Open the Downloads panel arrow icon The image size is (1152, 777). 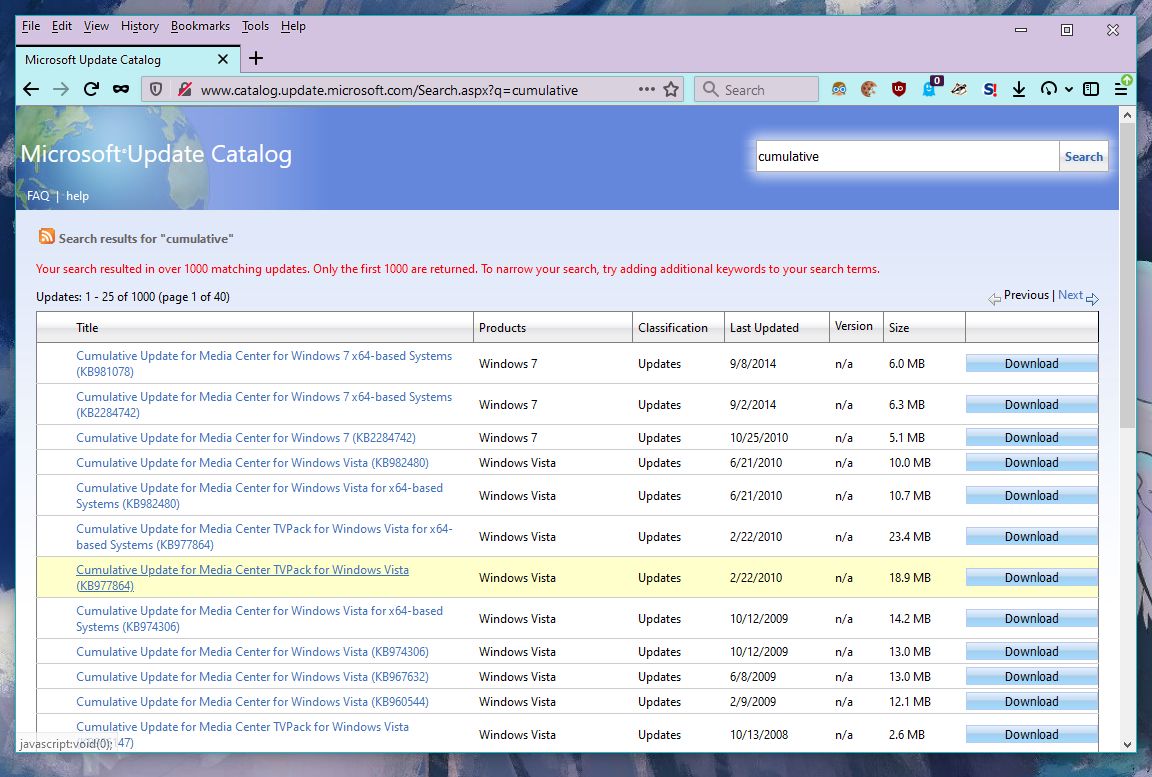pos(1018,89)
